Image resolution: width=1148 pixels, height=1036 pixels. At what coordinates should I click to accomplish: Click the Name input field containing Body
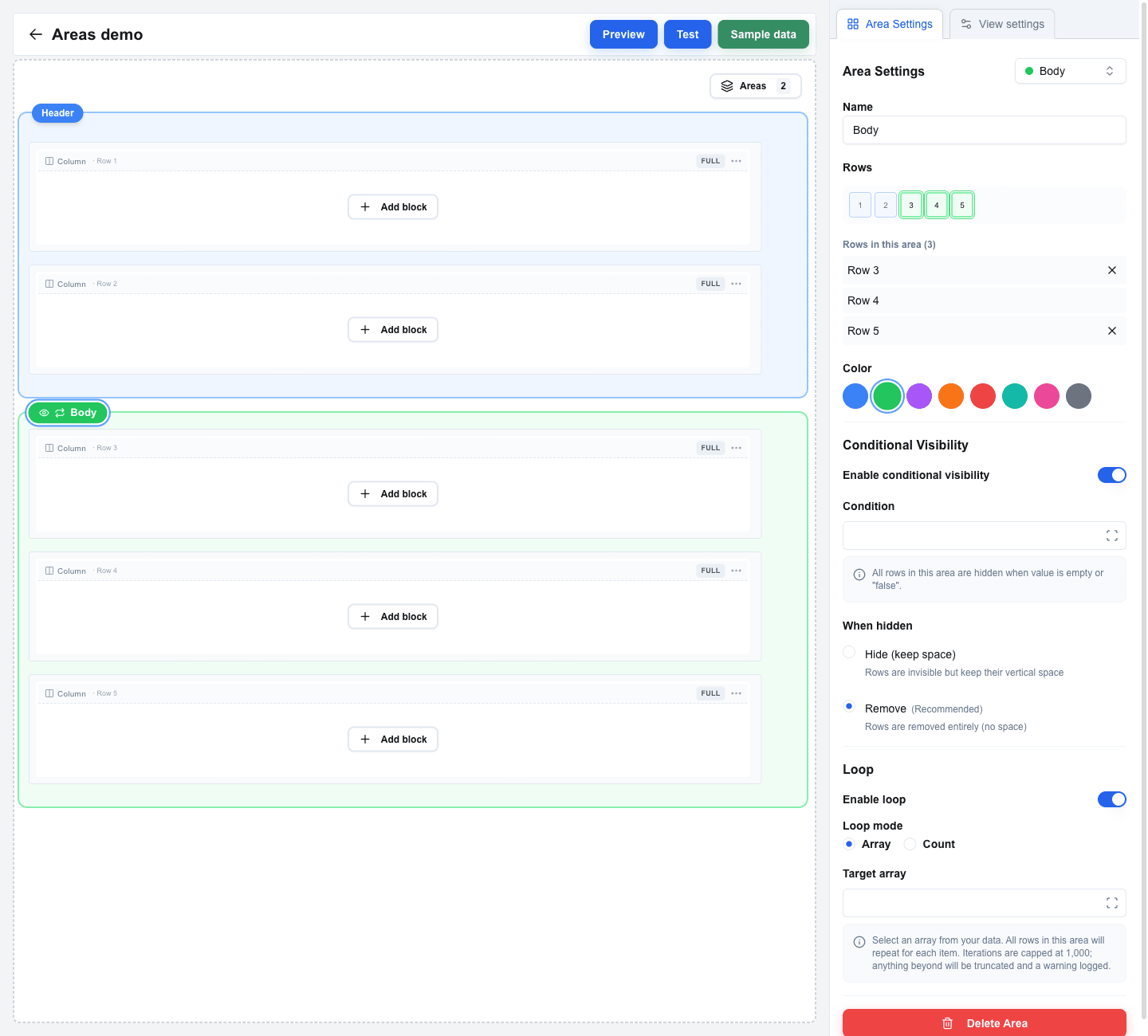tap(984, 130)
